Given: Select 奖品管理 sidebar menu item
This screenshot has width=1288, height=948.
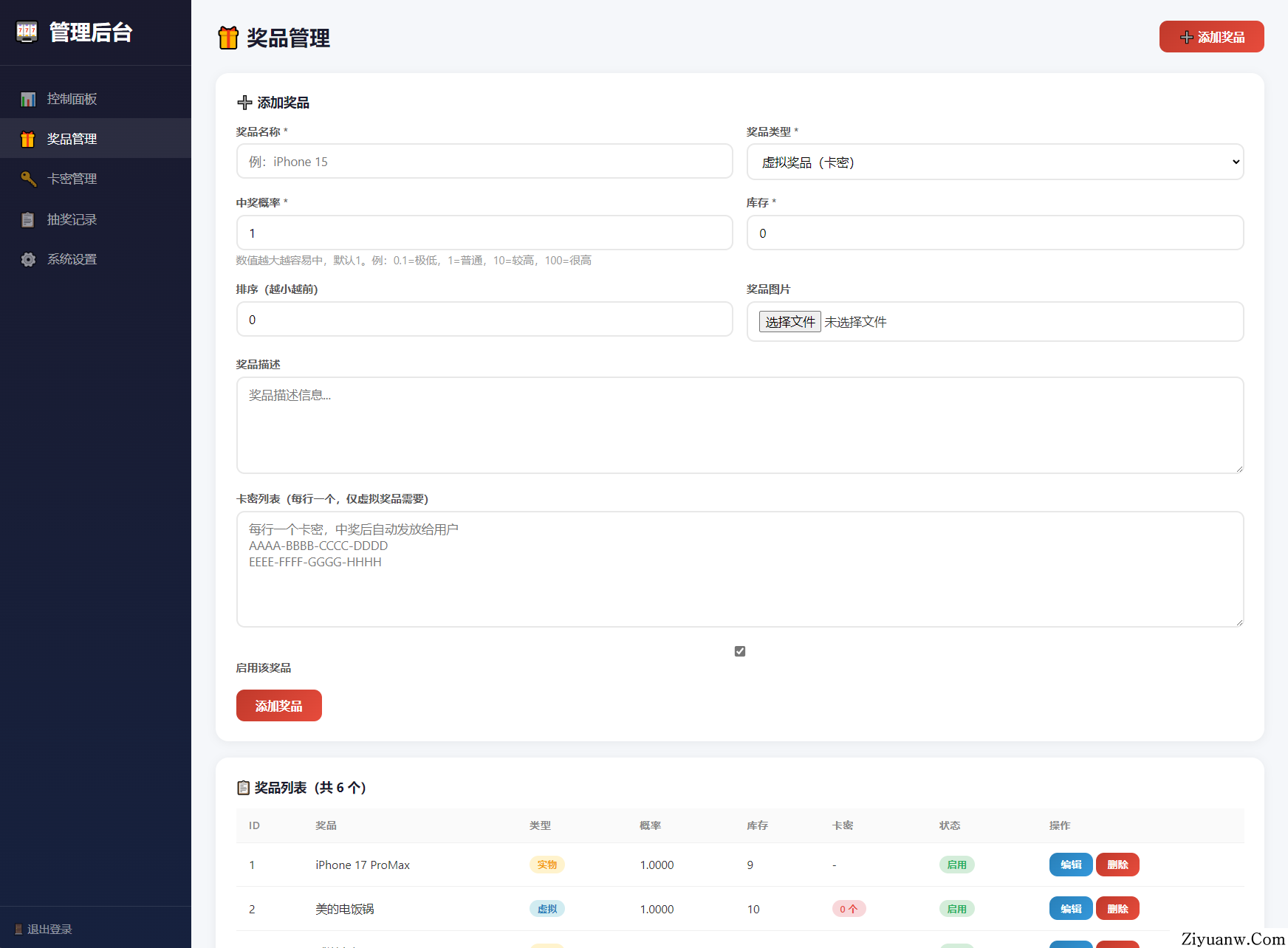Looking at the screenshot, I should [x=95, y=139].
